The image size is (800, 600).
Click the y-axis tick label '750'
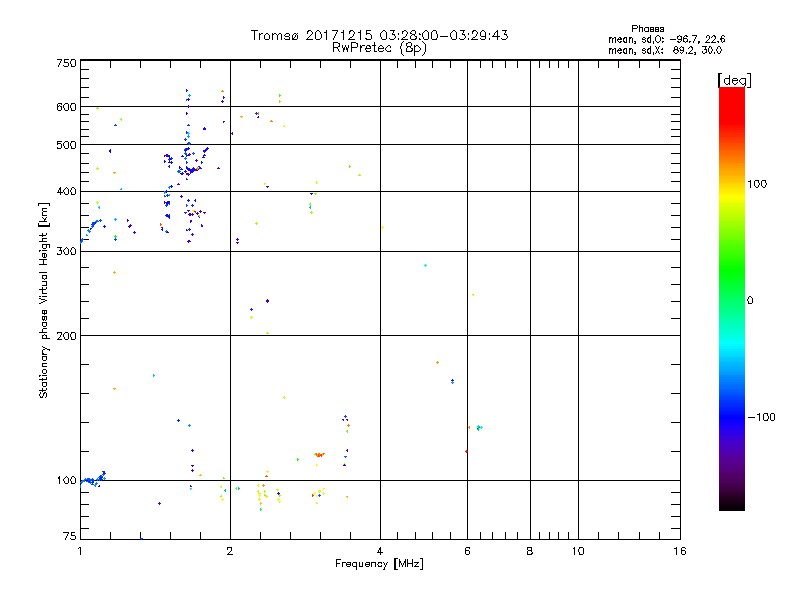point(66,63)
